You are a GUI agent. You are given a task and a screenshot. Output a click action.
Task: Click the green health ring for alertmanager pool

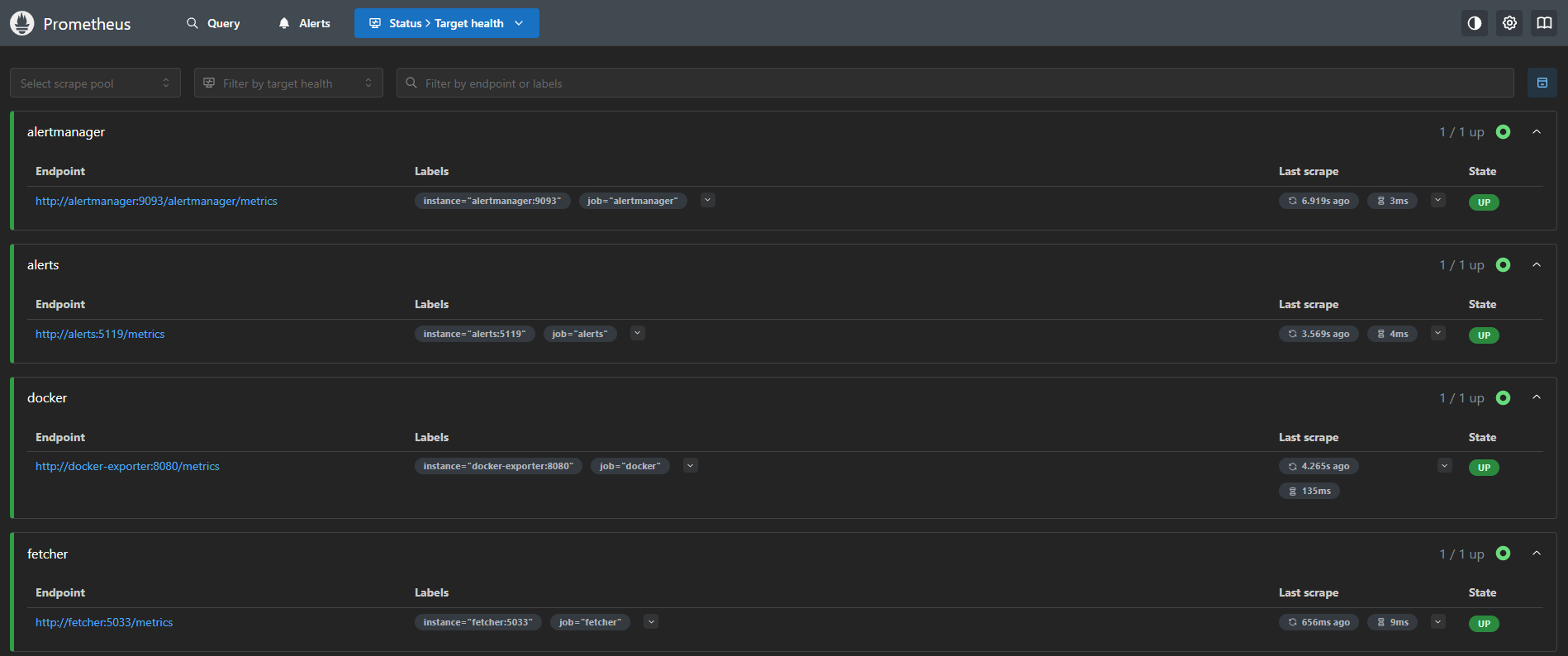click(1504, 132)
